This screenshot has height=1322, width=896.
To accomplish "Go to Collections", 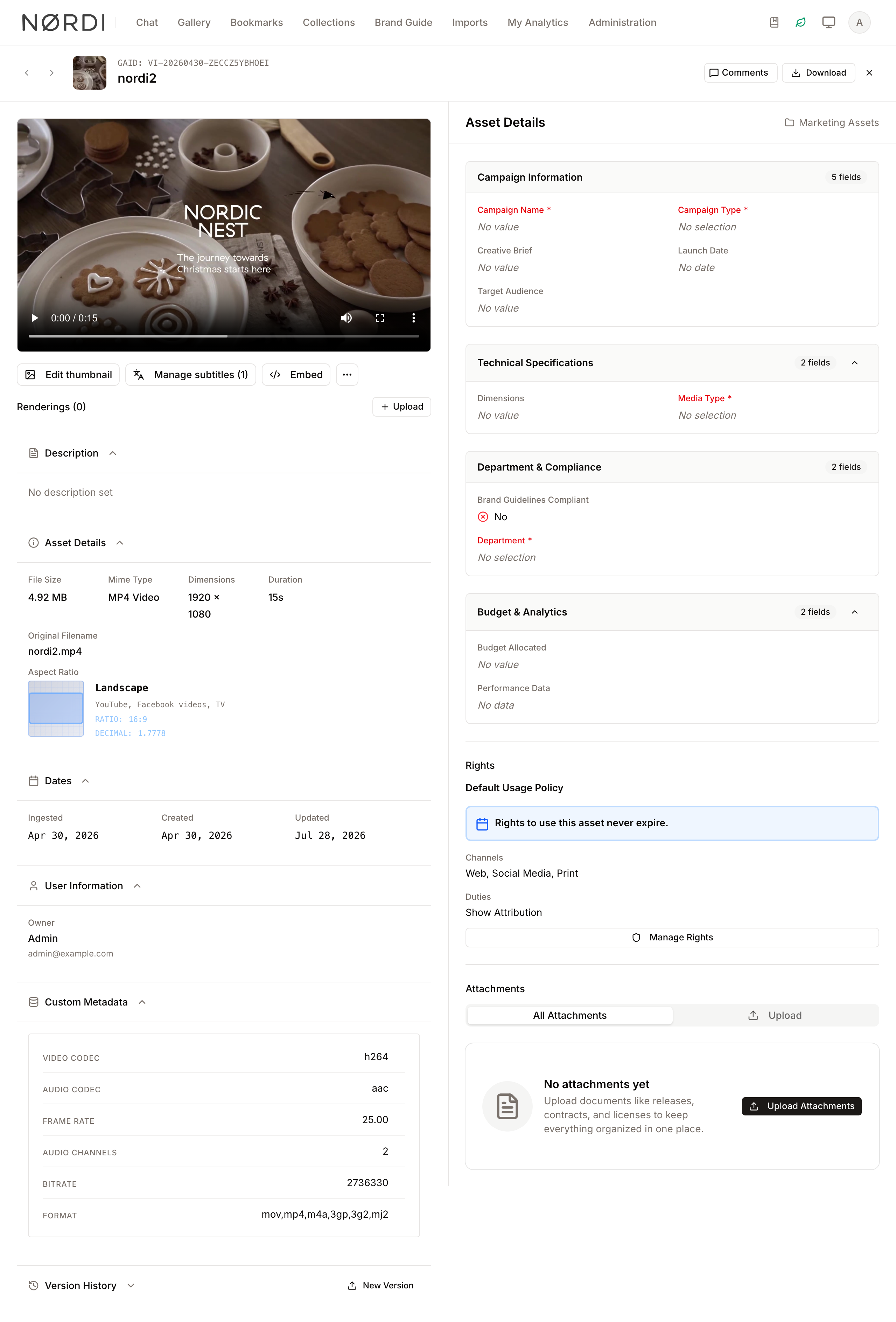I will 329,22.
